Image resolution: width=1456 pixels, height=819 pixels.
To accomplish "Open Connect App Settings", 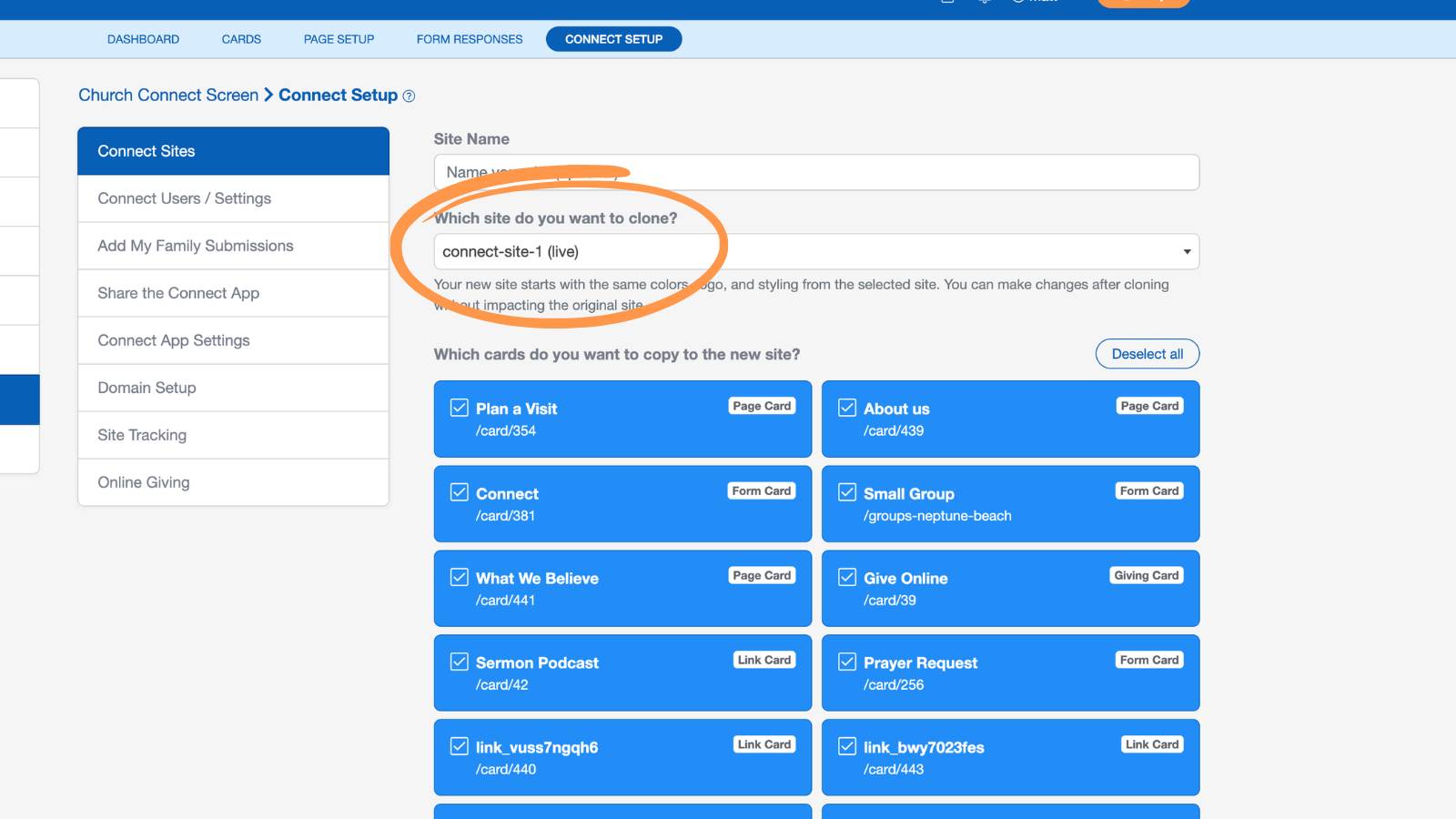I will point(233,340).
